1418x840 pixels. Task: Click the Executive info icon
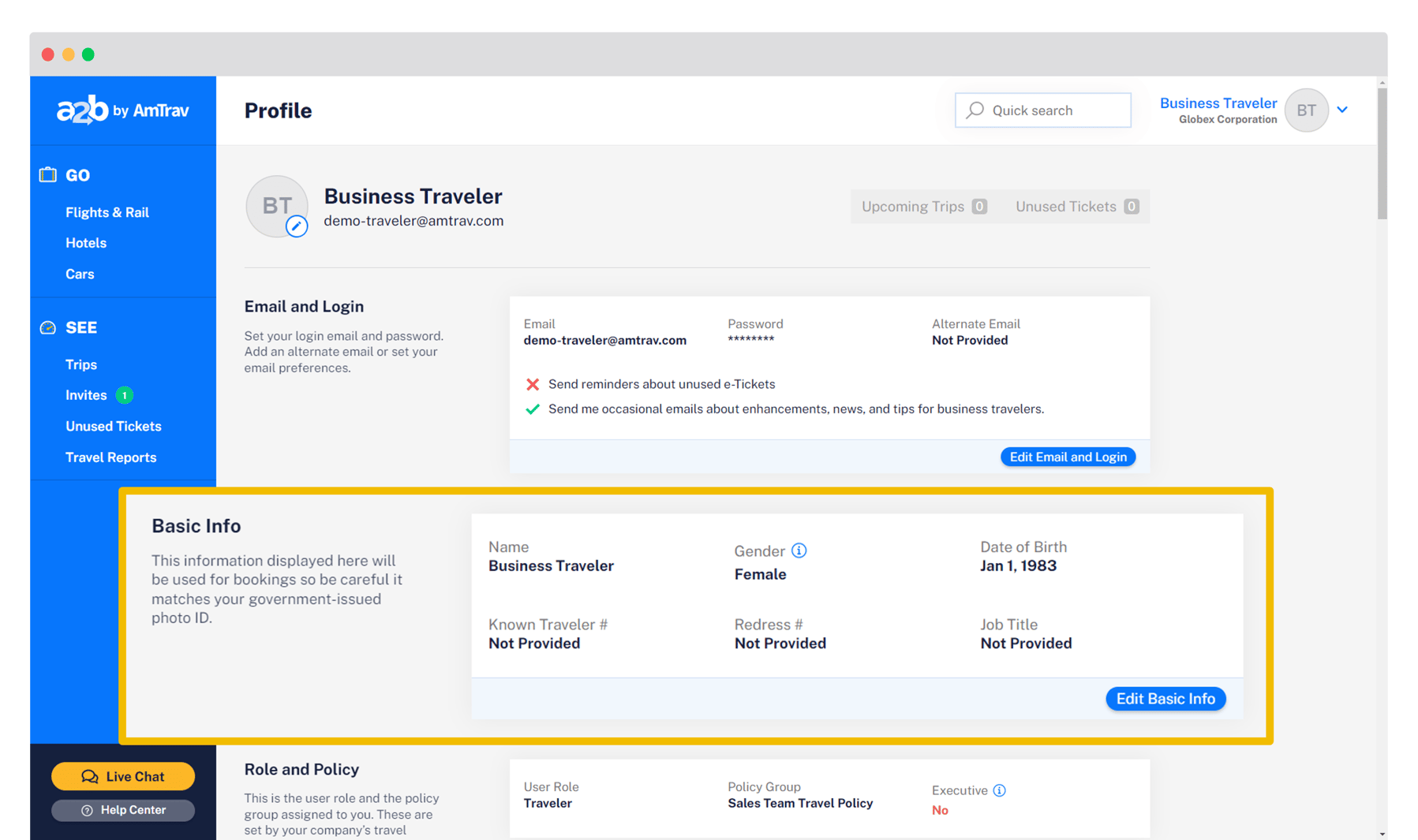coord(1000,790)
